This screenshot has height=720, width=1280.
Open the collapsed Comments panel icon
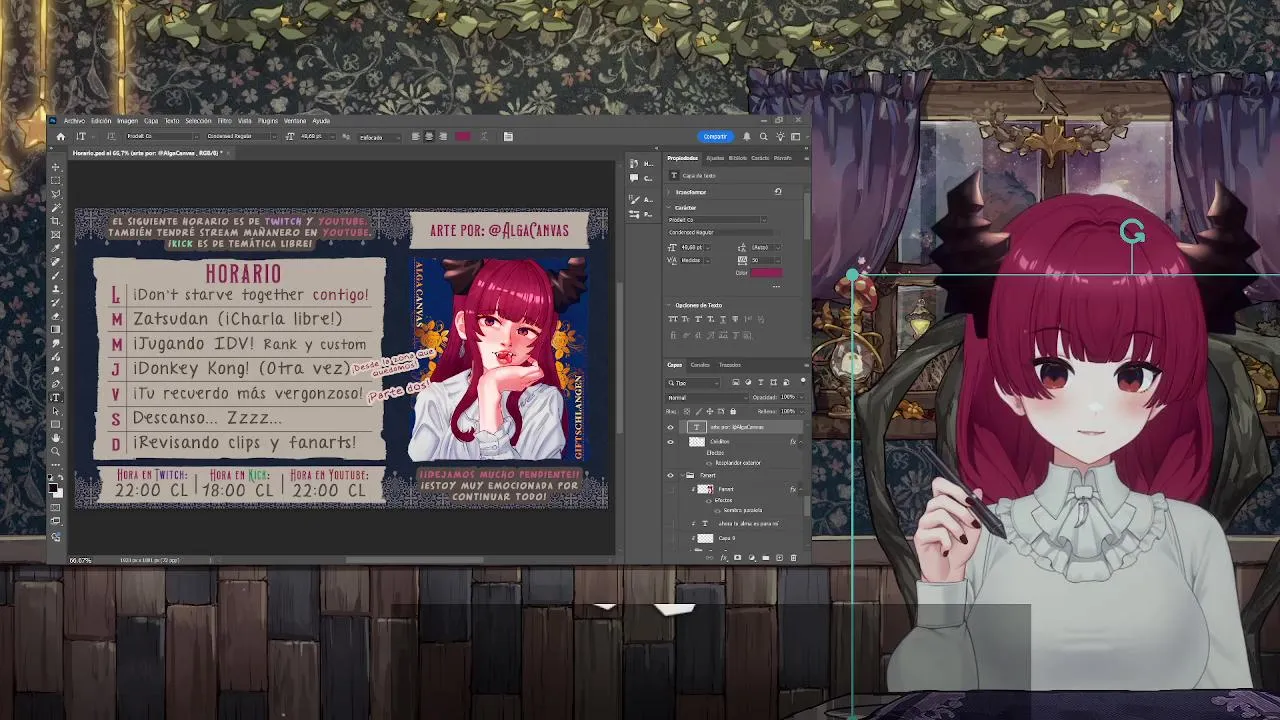click(x=634, y=178)
